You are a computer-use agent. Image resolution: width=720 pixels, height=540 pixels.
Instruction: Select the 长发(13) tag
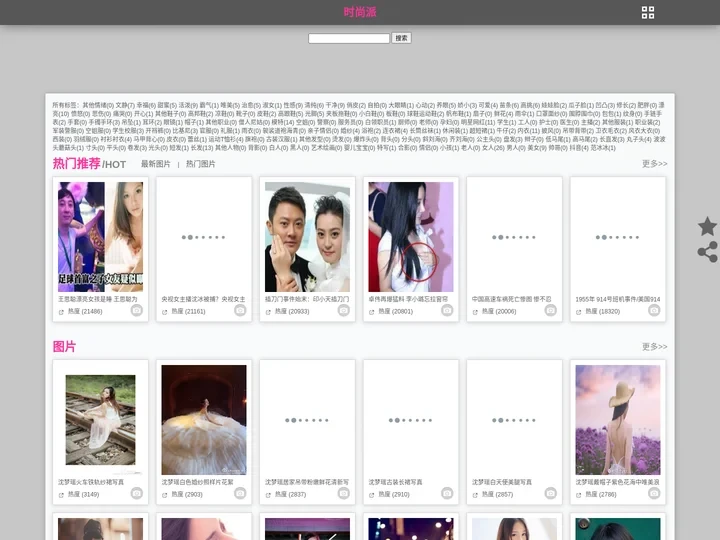(x=202, y=148)
